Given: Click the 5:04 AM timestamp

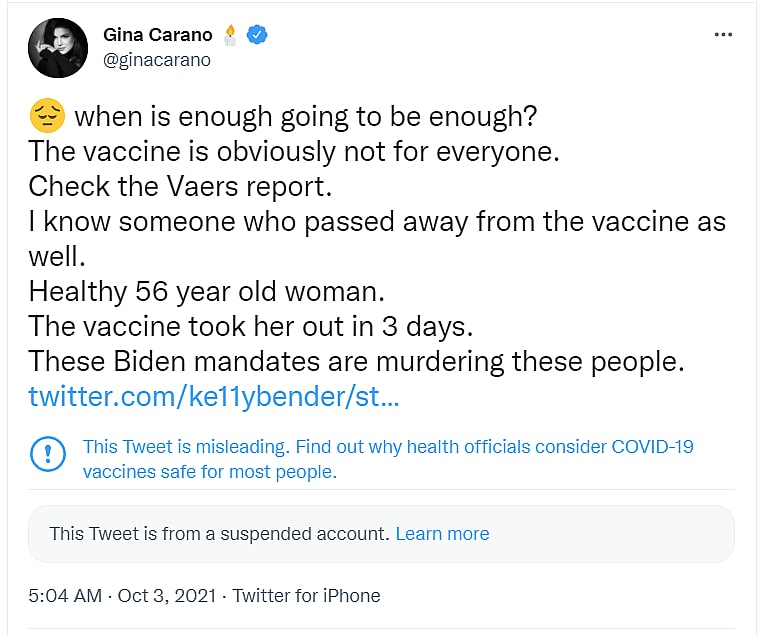Looking at the screenshot, I should point(65,595).
